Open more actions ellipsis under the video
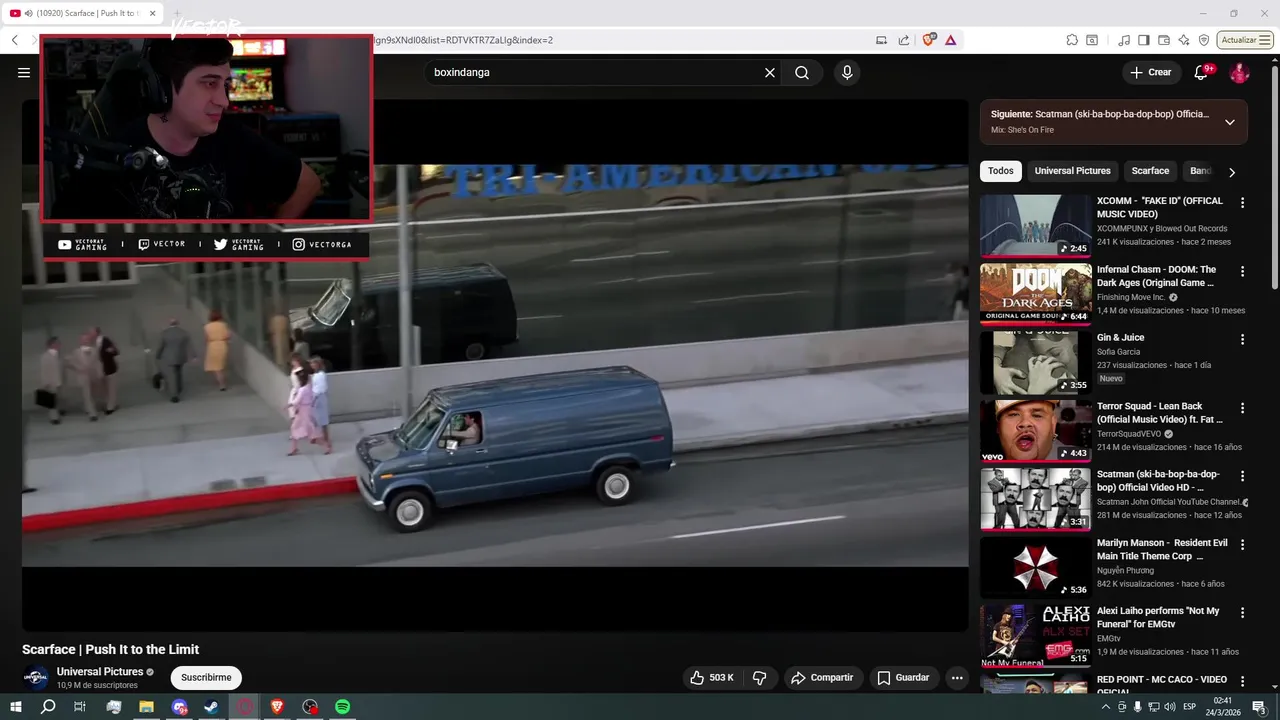Screen dimensions: 1280x720 957,678
